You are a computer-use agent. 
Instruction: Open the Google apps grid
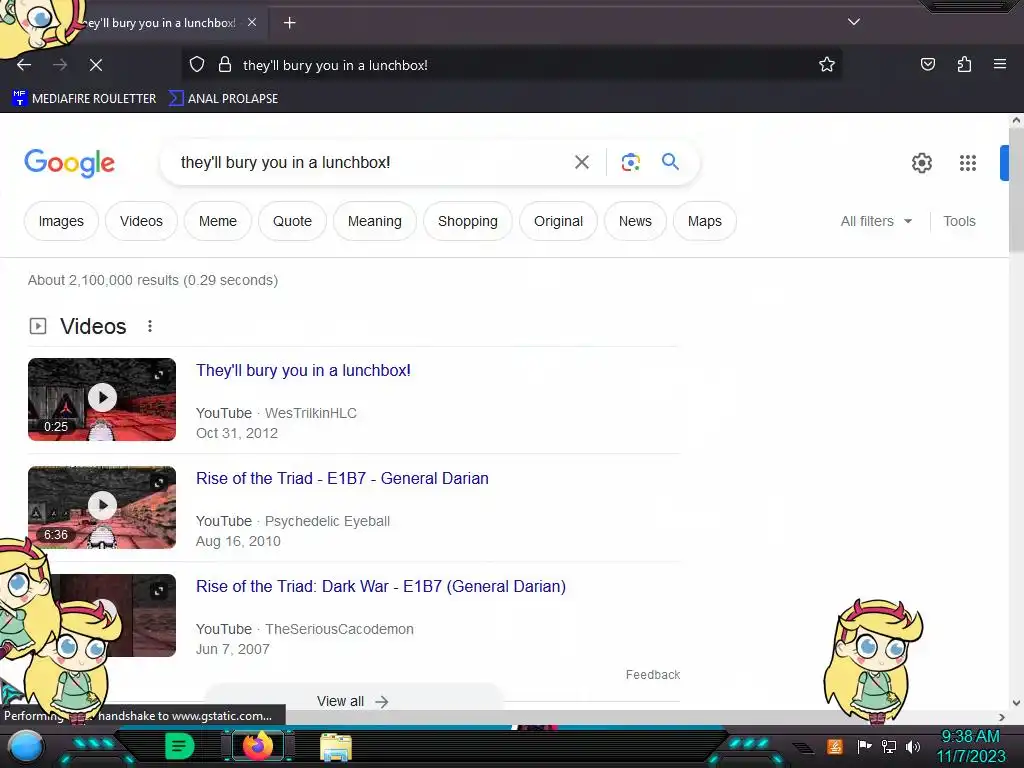pyautogui.click(x=968, y=163)
